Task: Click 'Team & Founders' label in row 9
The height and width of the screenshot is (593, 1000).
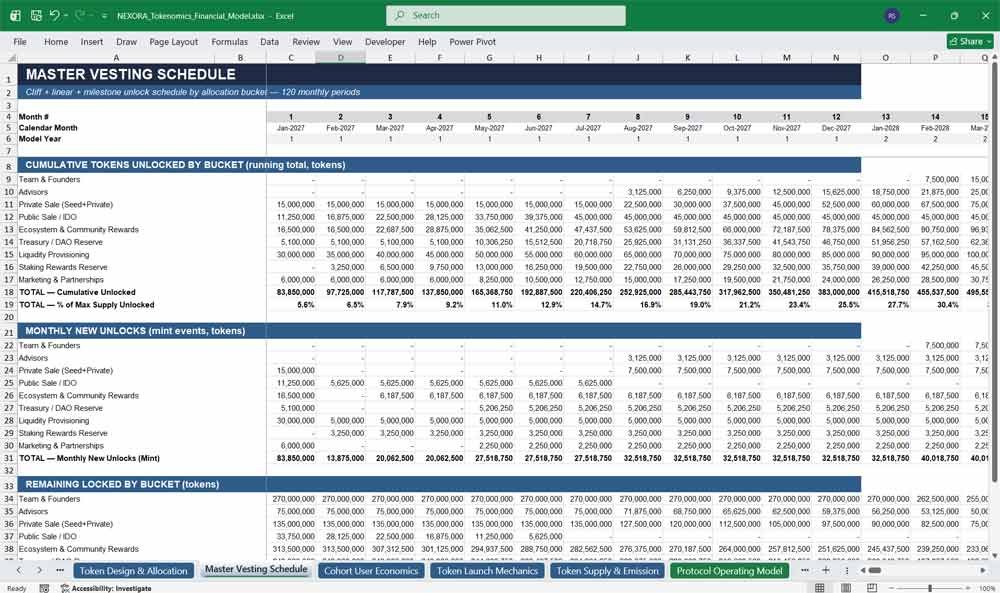Action: [x=49, y=180]
